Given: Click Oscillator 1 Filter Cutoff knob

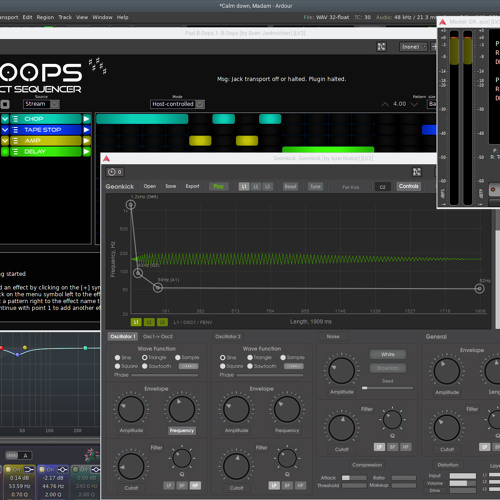Looking at the screenshot, I should 131,466.
